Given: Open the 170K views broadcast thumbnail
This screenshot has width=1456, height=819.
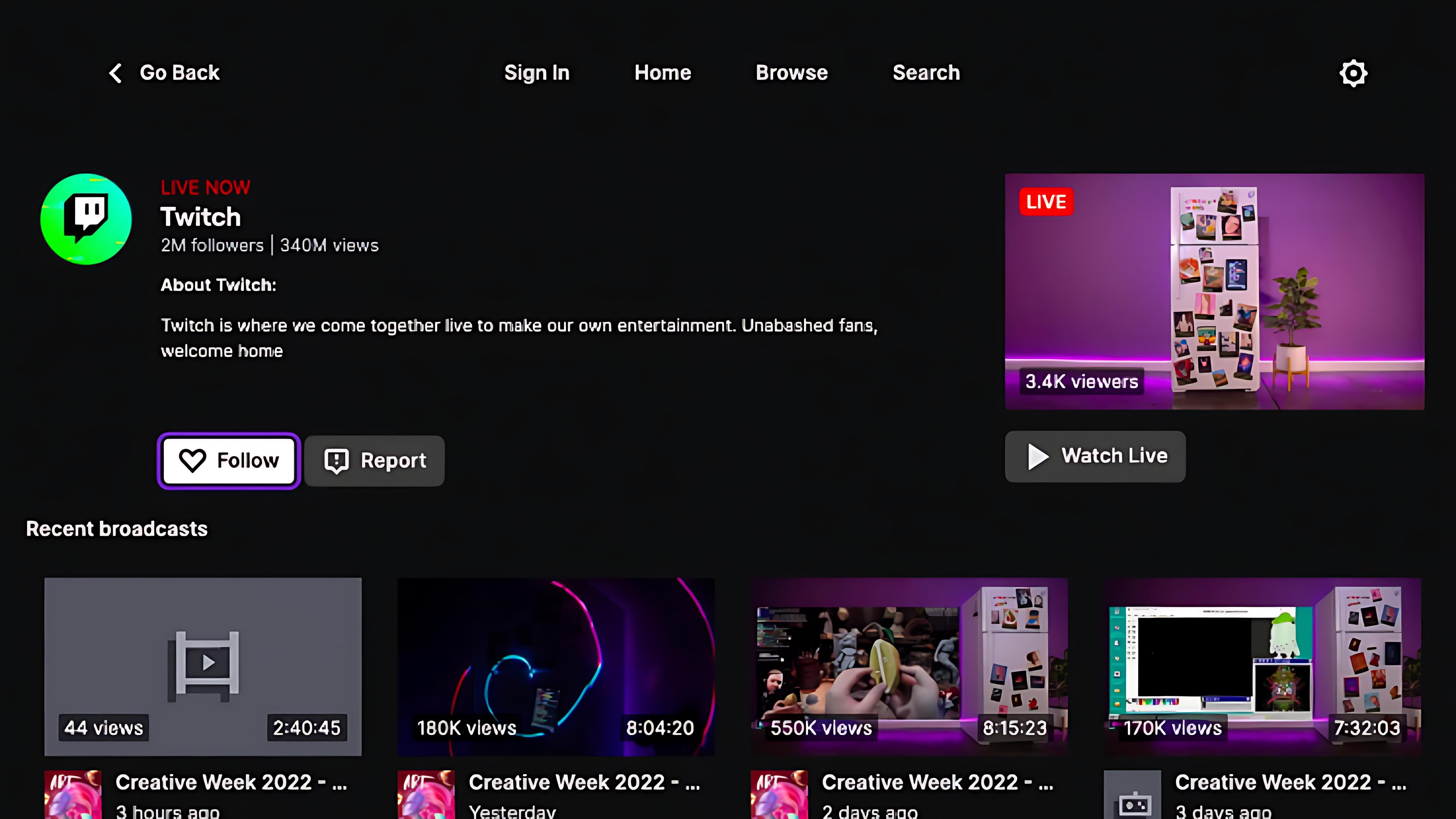Looking at the screenshot, I should (1263, 666).
